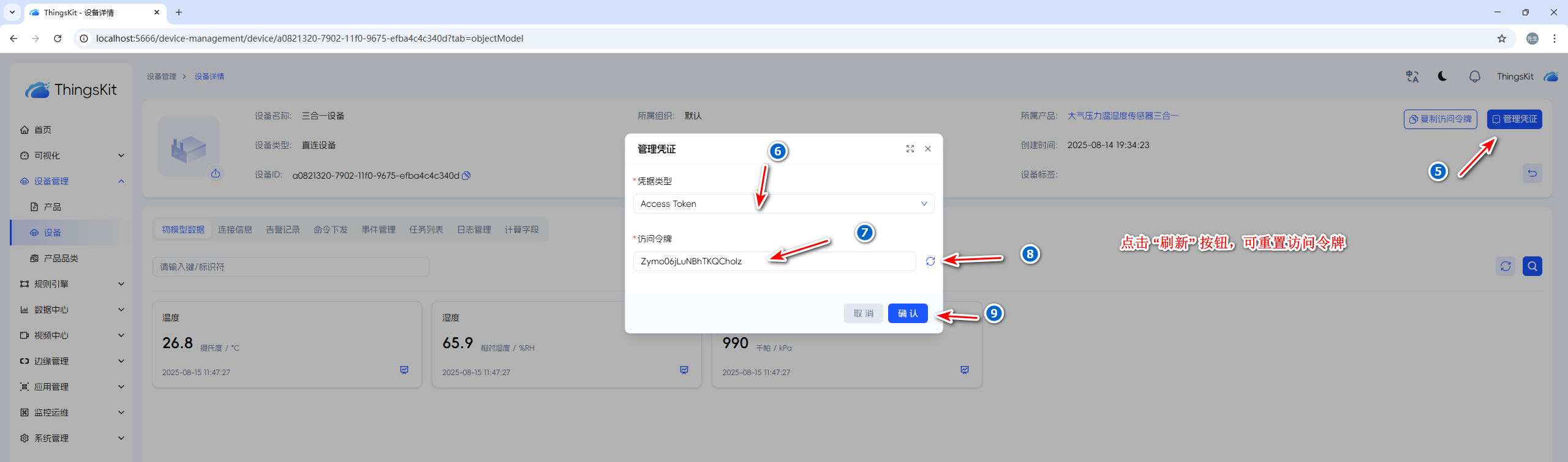
Task: Click the 取消 cancel button
Action: [863, 313]
